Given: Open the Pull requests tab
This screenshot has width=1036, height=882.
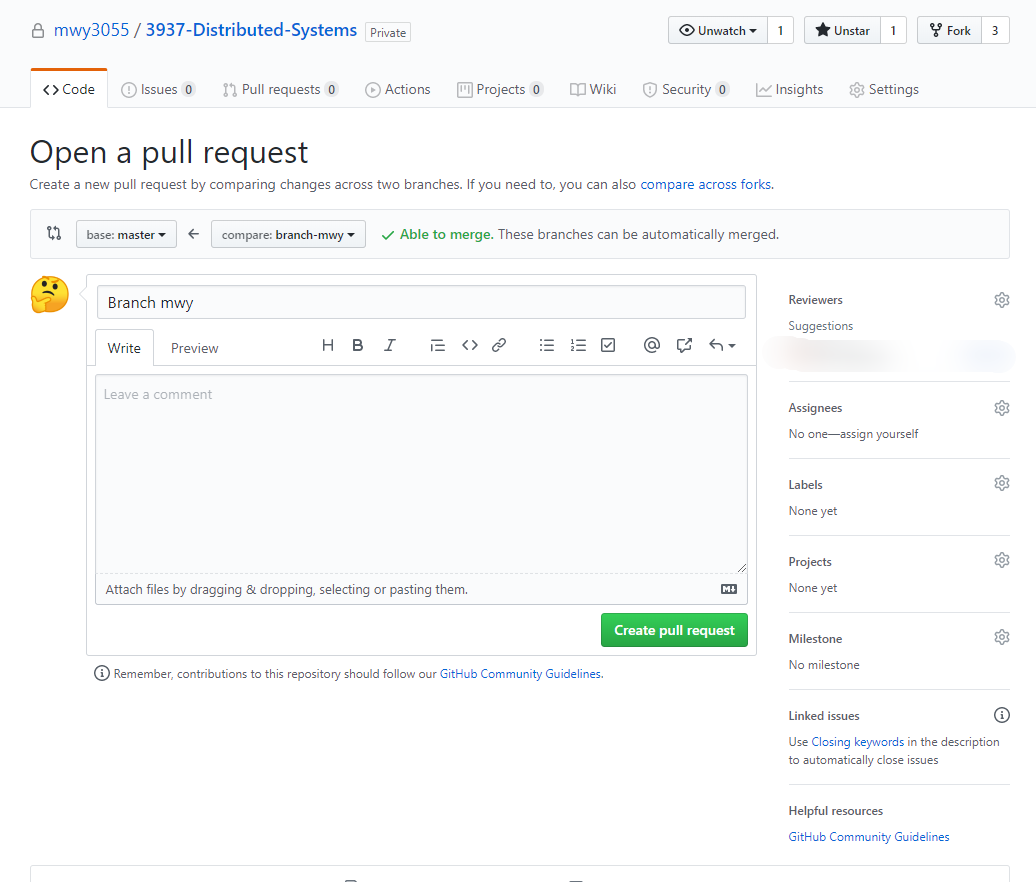Looking at the screenshot, I should [280, 89].
